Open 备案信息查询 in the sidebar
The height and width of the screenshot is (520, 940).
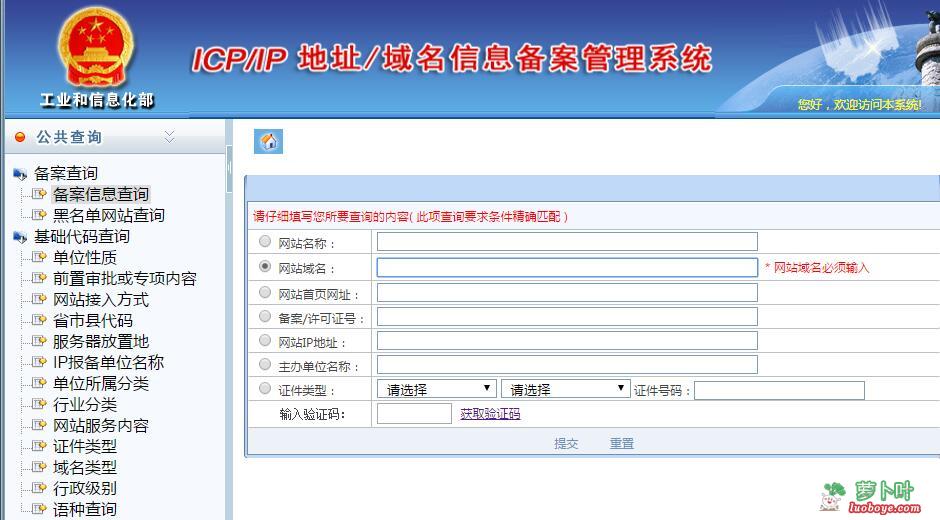(x=101, y=194)
